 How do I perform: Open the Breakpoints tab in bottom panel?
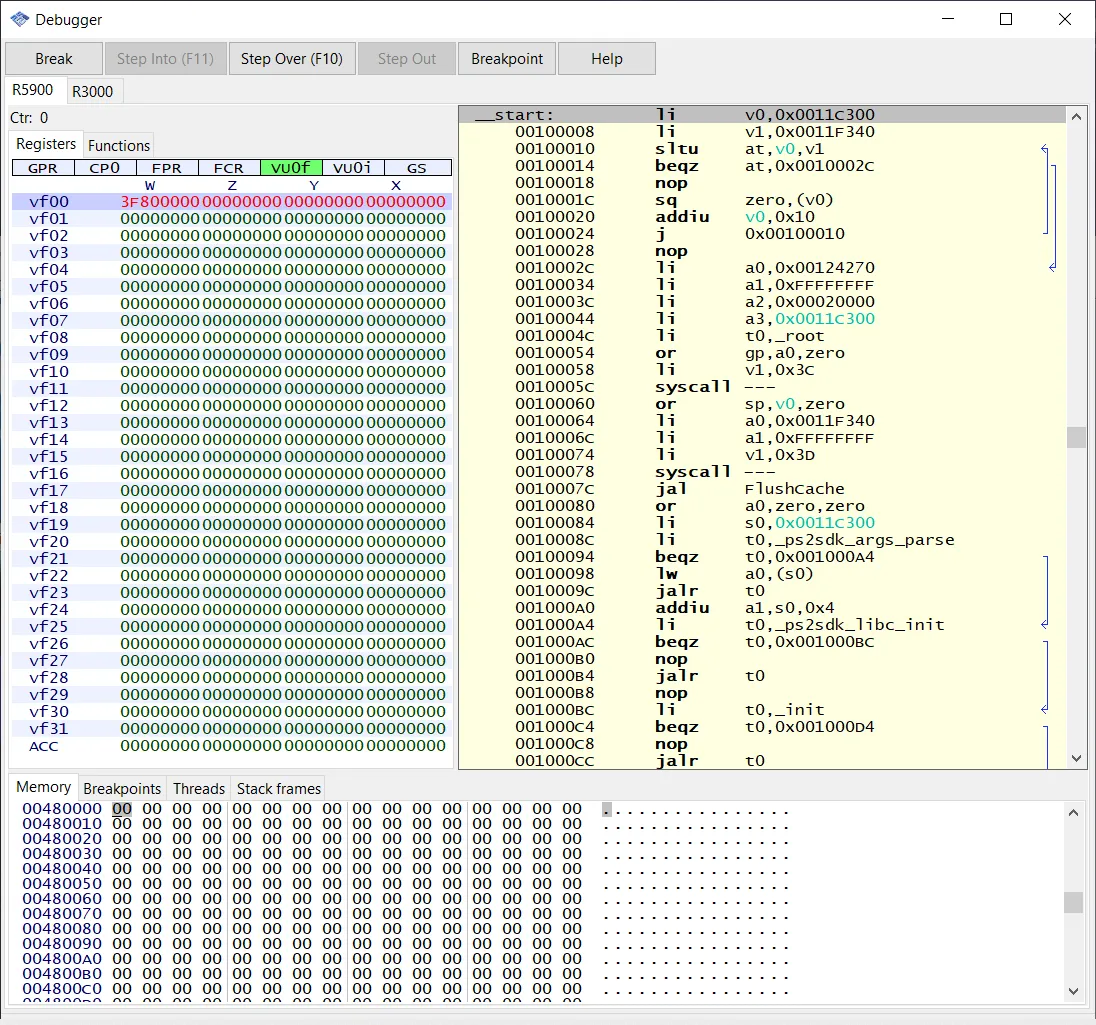pos(122,789)
